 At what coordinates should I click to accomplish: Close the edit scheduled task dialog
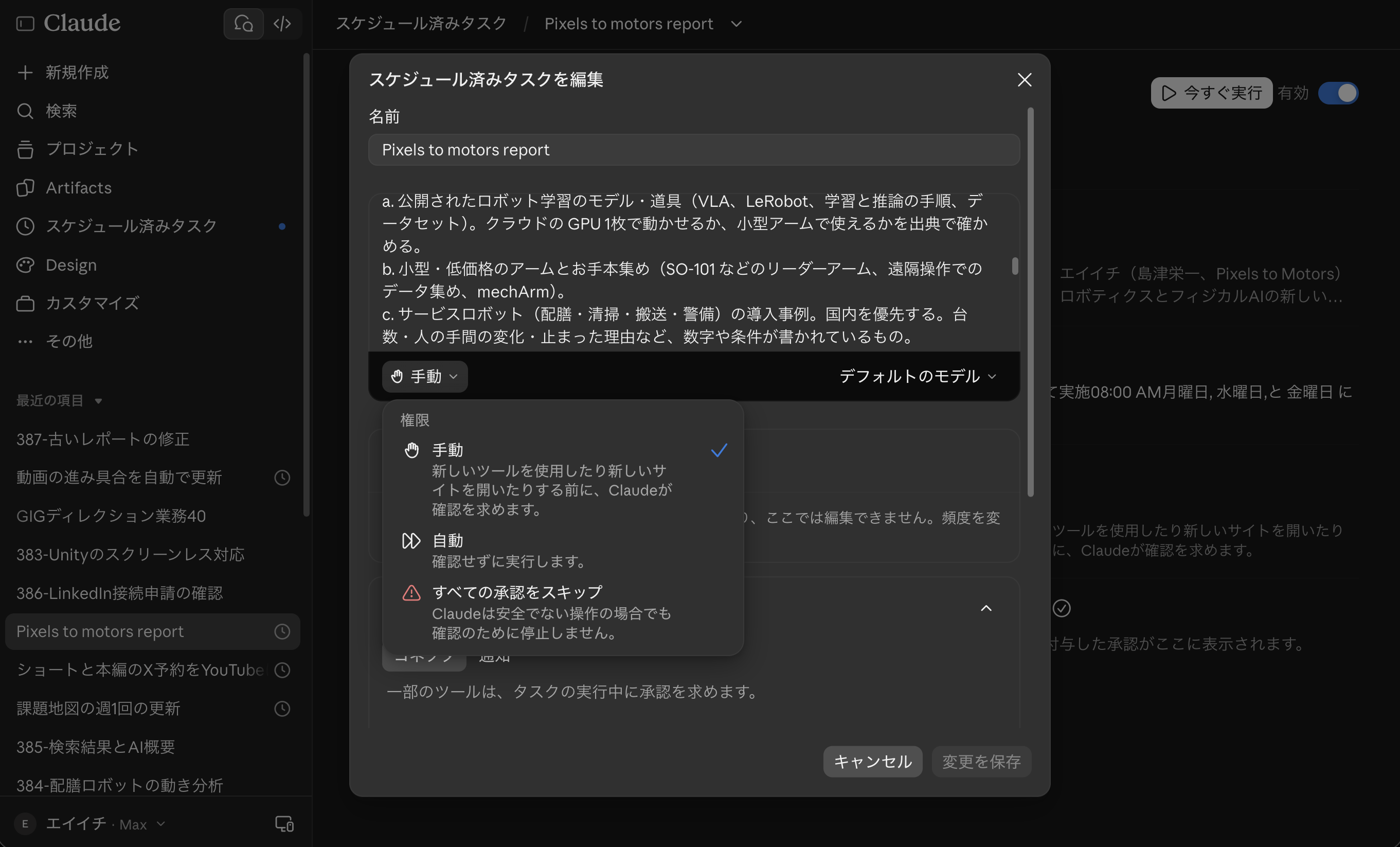(1024, 80)
